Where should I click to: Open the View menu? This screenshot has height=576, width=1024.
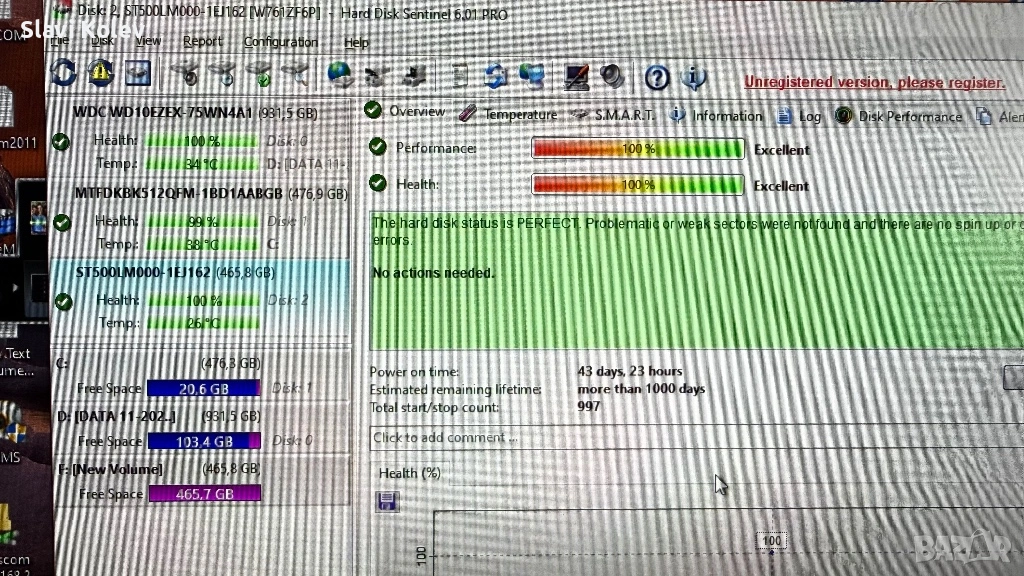pyautogui.click(x=148, y=41)
